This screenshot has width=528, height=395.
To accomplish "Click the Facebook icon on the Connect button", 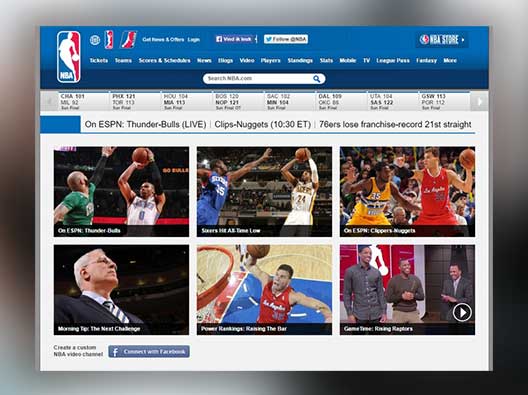I will click(x=115, y=352).
